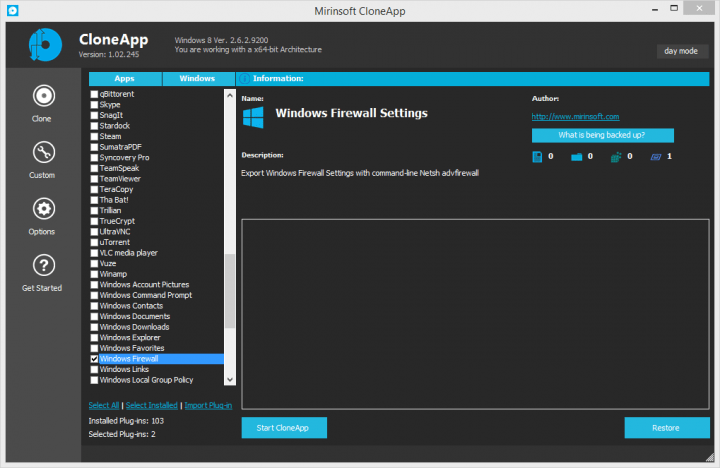Check the Windows Local Group Policy checkbox
720x468 pixels.
(x=94, y=380)
